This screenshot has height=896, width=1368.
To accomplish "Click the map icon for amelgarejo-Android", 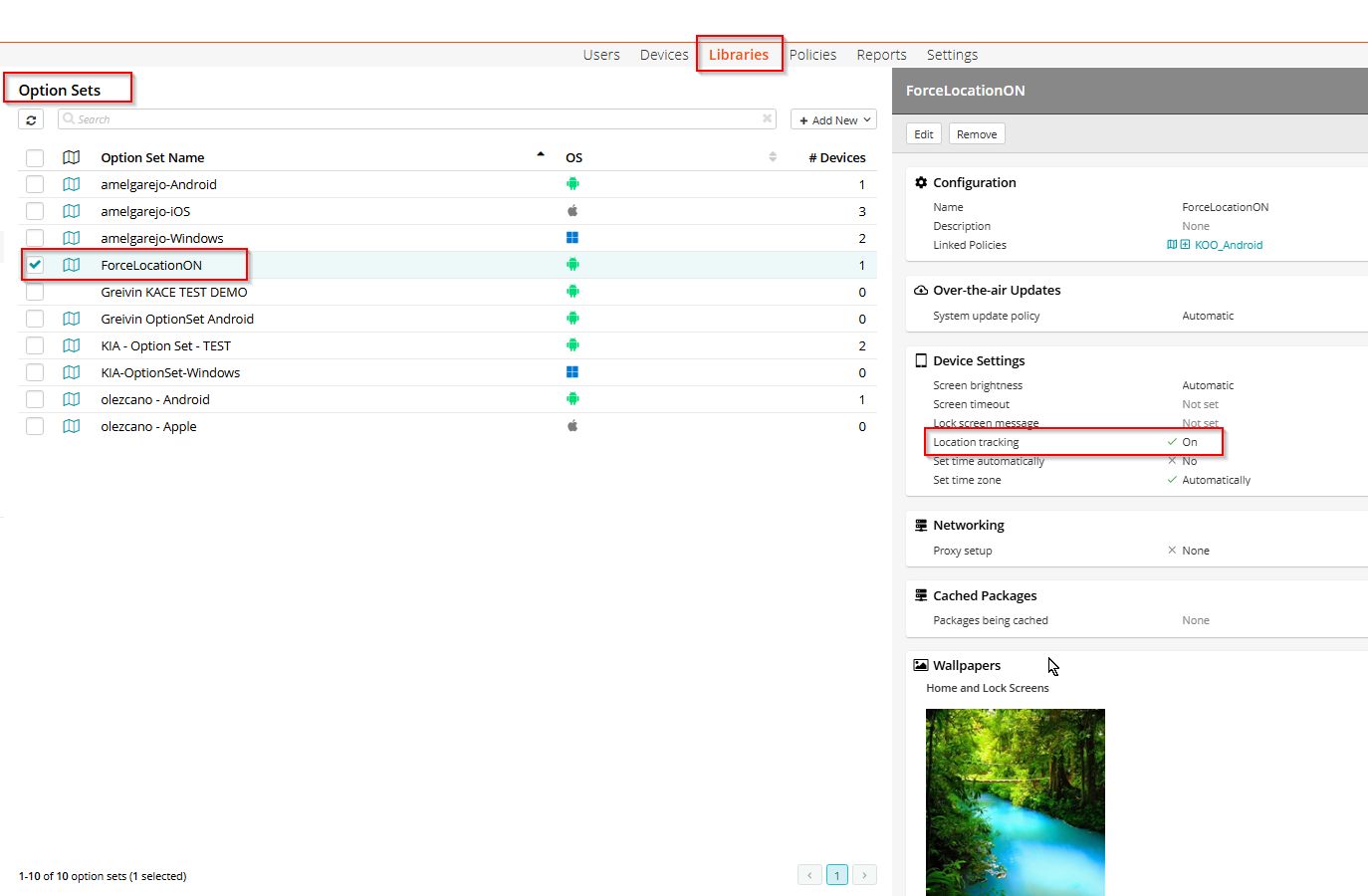I will click(x=71, y=184).
